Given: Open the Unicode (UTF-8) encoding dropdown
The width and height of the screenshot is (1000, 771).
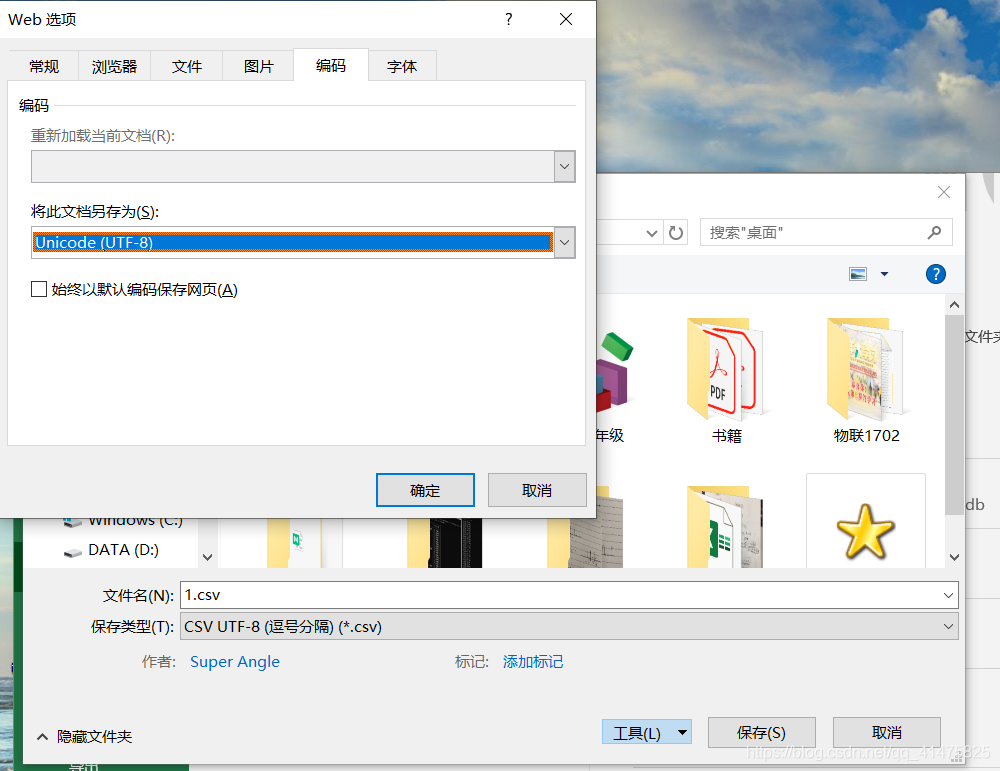Looking at the screenshot, I should click(564, 242).
